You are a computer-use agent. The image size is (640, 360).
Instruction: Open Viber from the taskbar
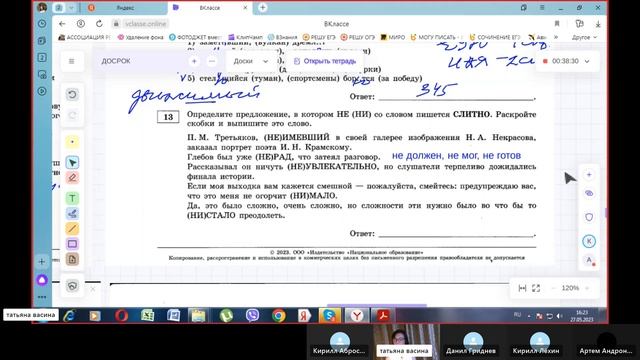[x=252, y=316]
